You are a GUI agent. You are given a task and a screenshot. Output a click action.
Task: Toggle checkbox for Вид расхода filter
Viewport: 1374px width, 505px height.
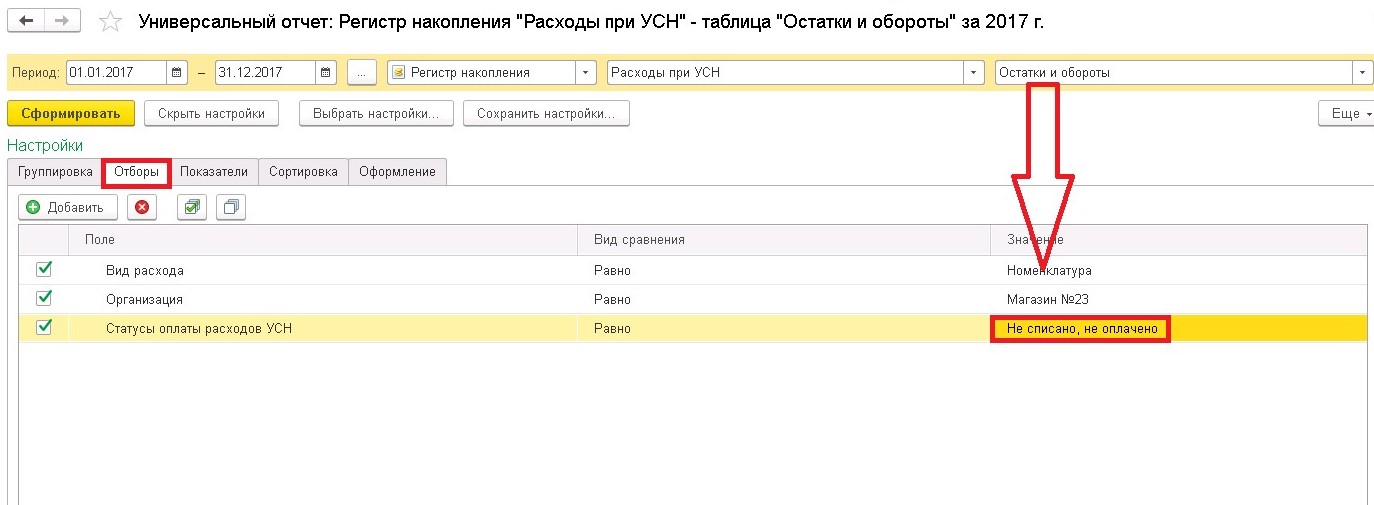click(x=43, y=269)
